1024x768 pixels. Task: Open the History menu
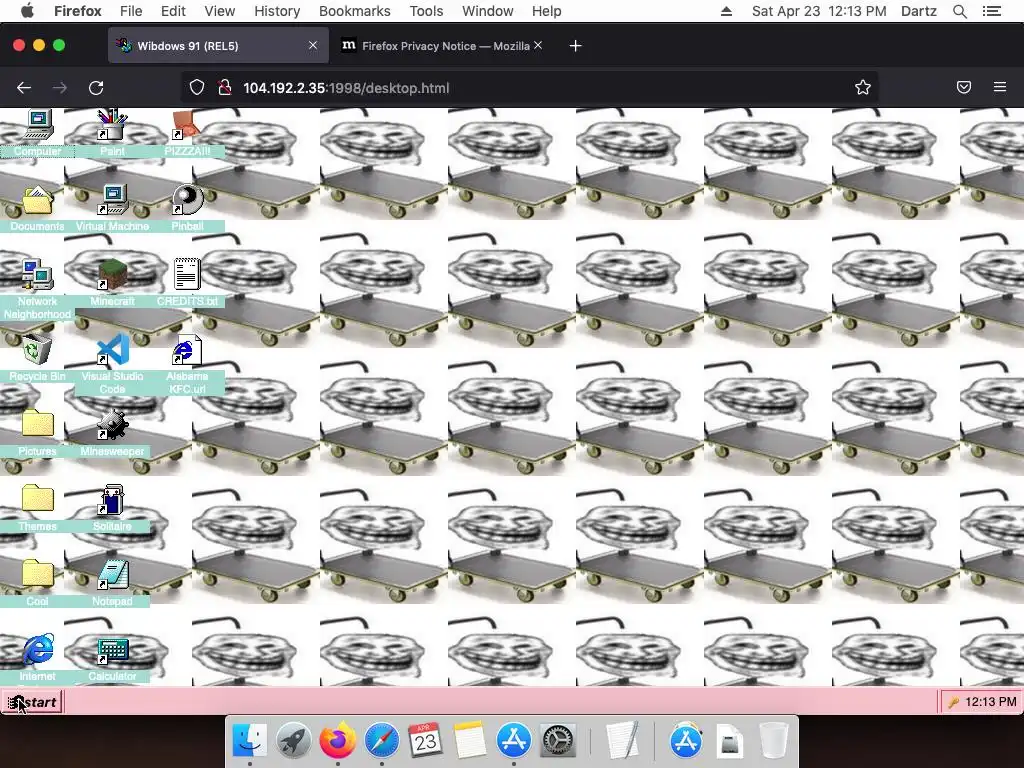(x=277, y=11)
